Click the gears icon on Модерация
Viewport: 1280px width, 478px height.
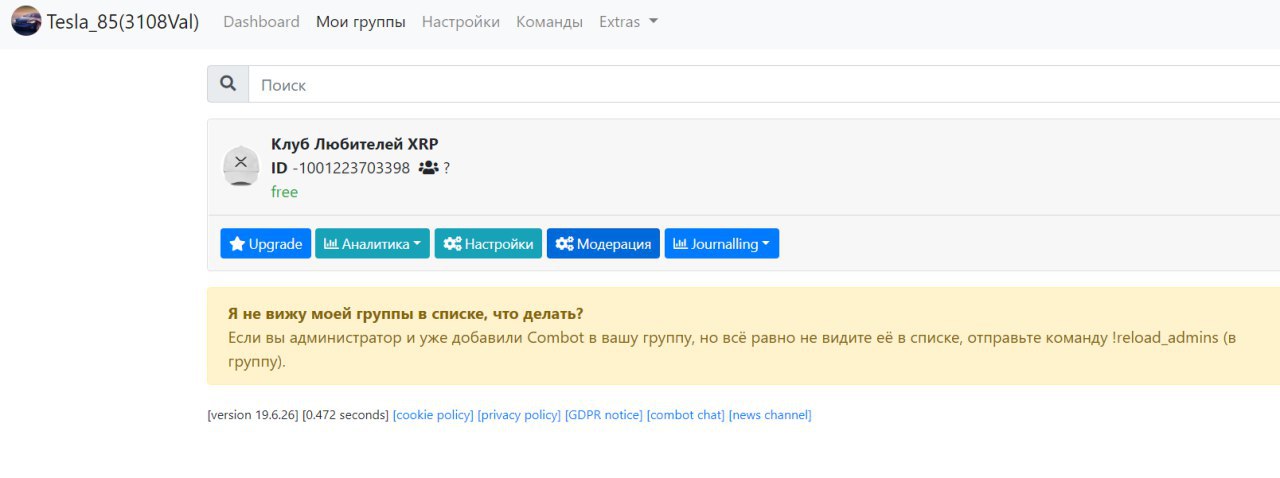tap(565, 244)
